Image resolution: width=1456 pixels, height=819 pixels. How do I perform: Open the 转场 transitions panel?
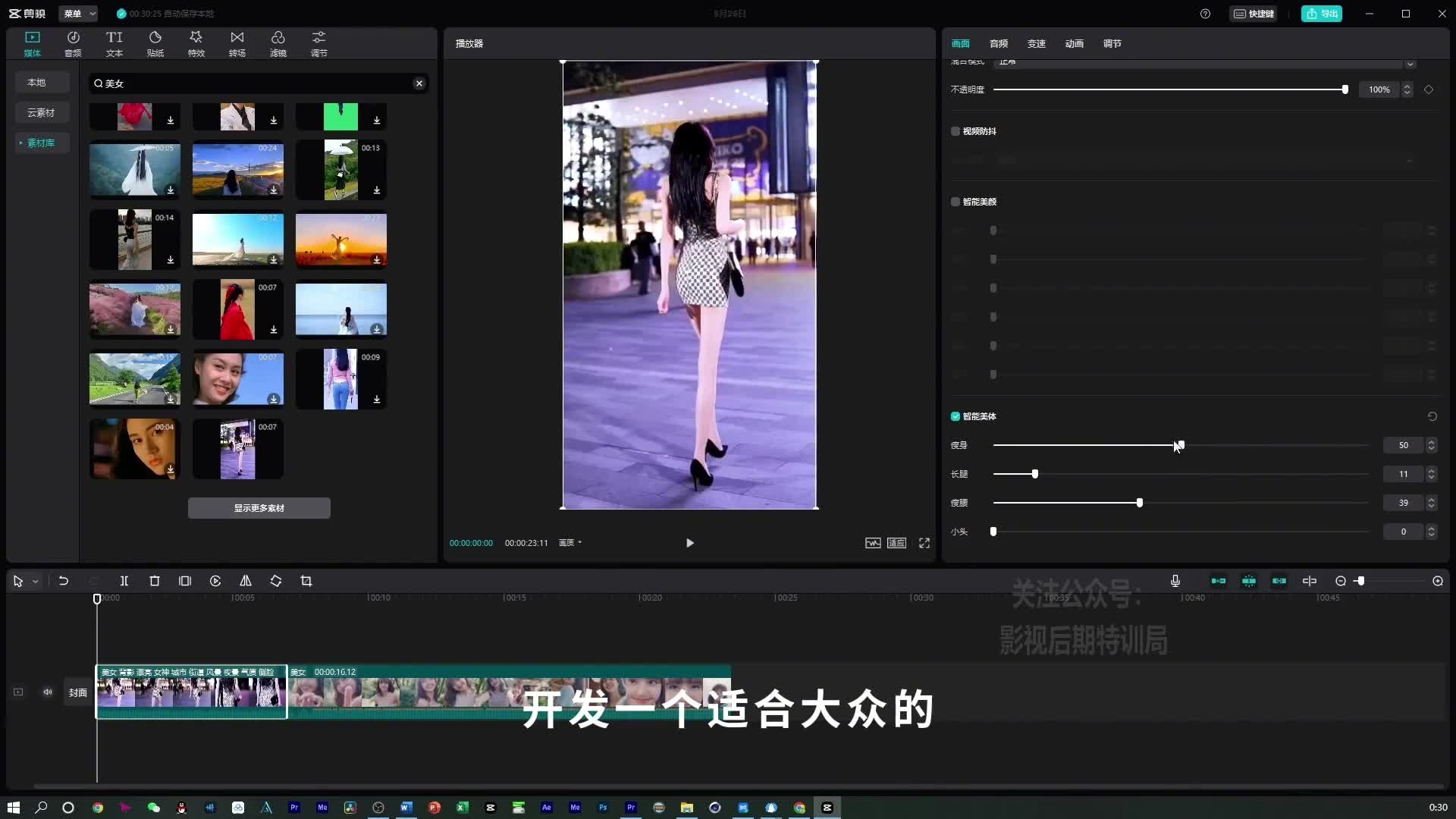point(237,43)
